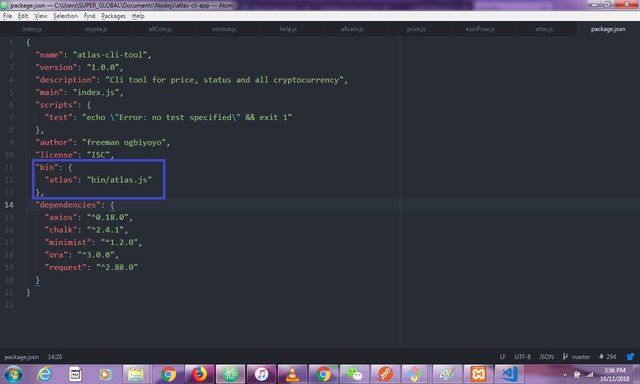640x384 pixels.
Task: Click the "dependencies" key on line 14
Action: pyautogui.click(x=68, y=205)
